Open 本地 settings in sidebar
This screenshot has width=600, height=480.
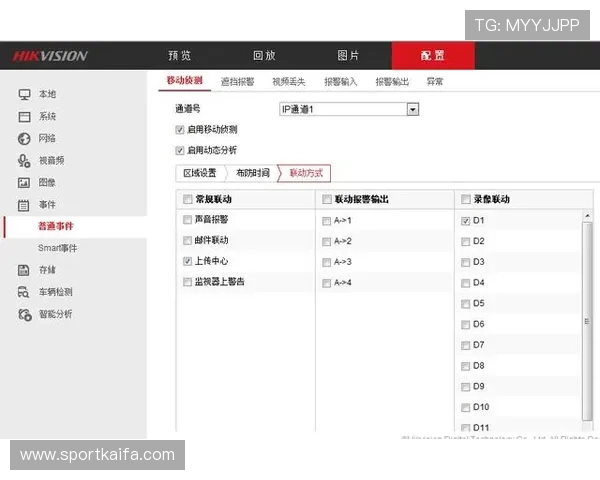pyautogui.click(x=47, y=94)
